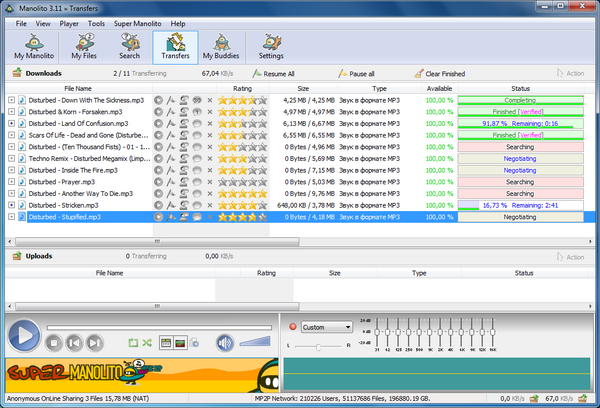Click upload speed icon in status bar
This screenshot has width=600, height=408.
tap(534, 398)
